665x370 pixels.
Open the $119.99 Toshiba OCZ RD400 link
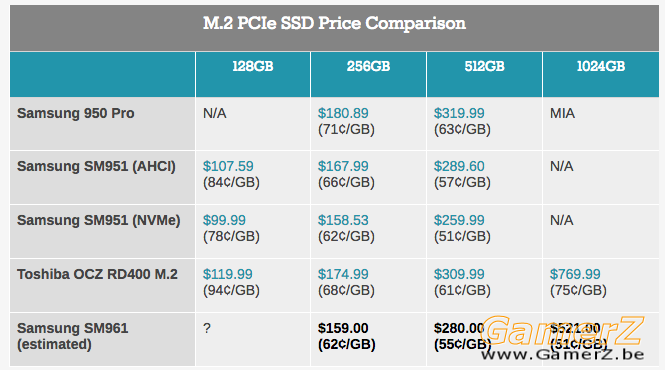228,274
